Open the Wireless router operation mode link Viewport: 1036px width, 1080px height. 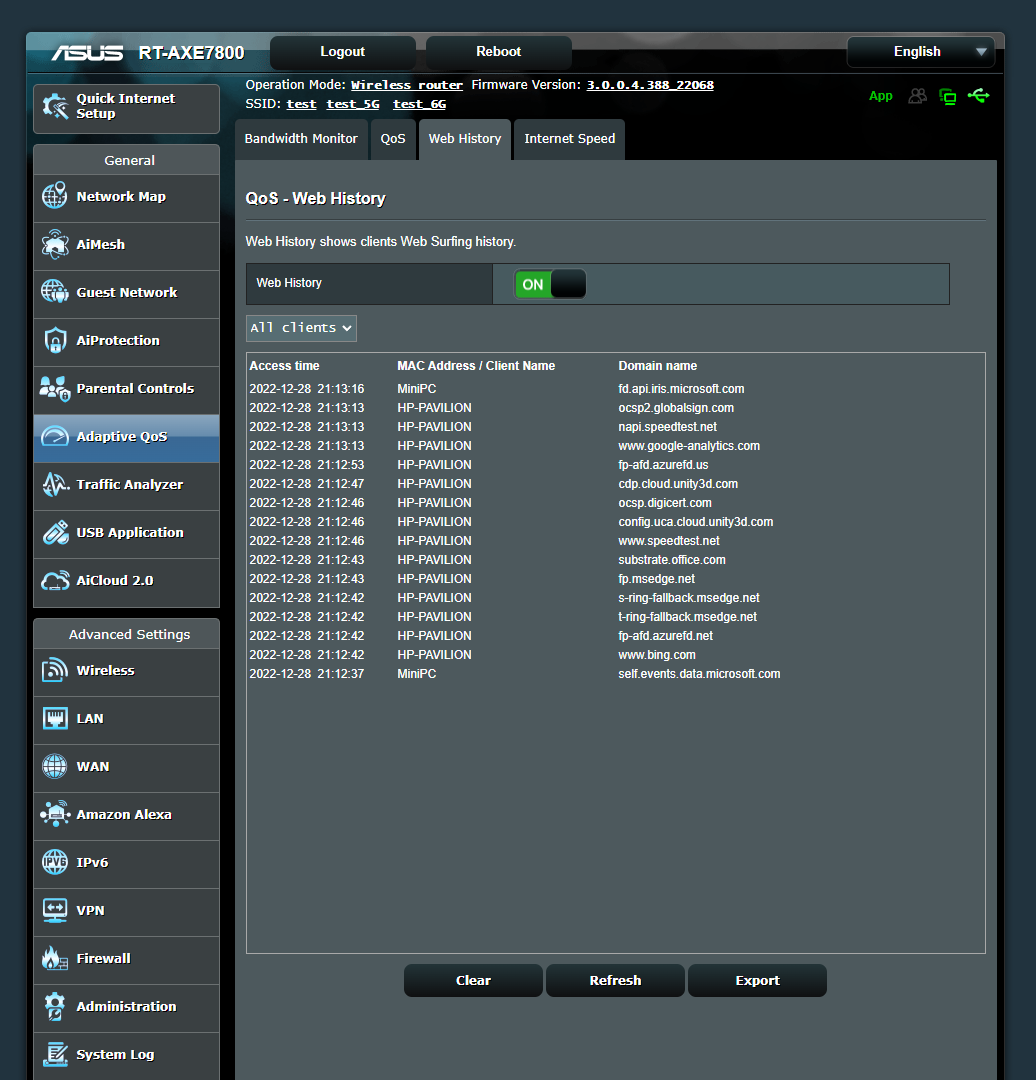(x=406, y=85)
